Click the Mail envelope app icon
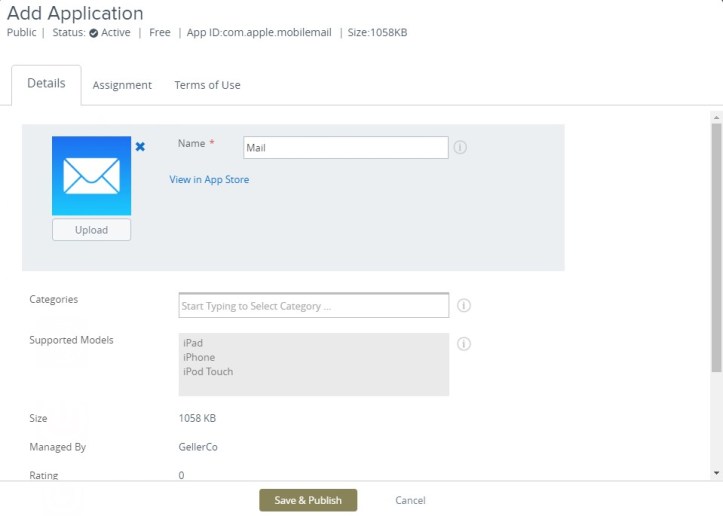The image size is (723, 516). (91, 176)
